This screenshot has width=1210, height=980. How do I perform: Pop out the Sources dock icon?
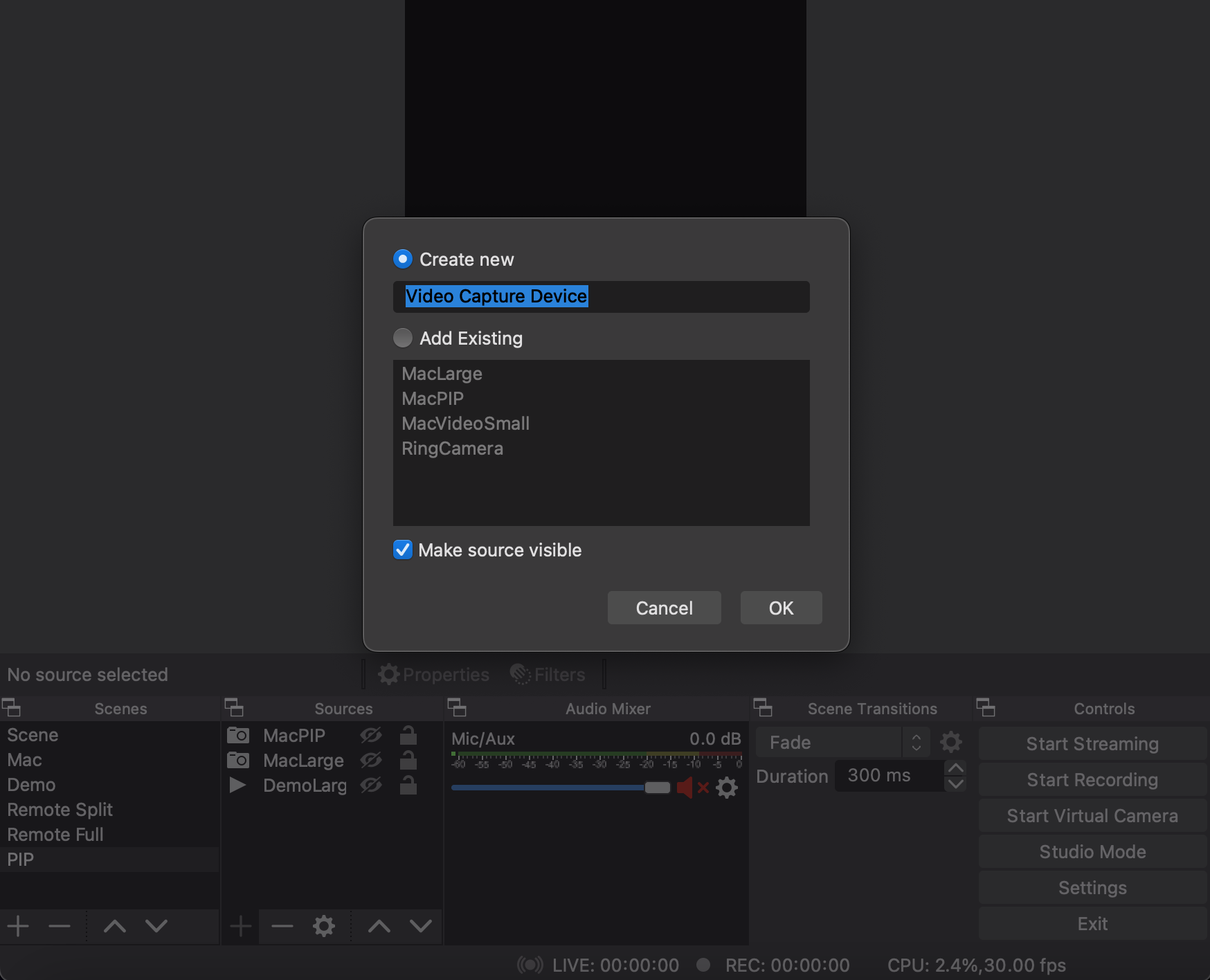234,708
